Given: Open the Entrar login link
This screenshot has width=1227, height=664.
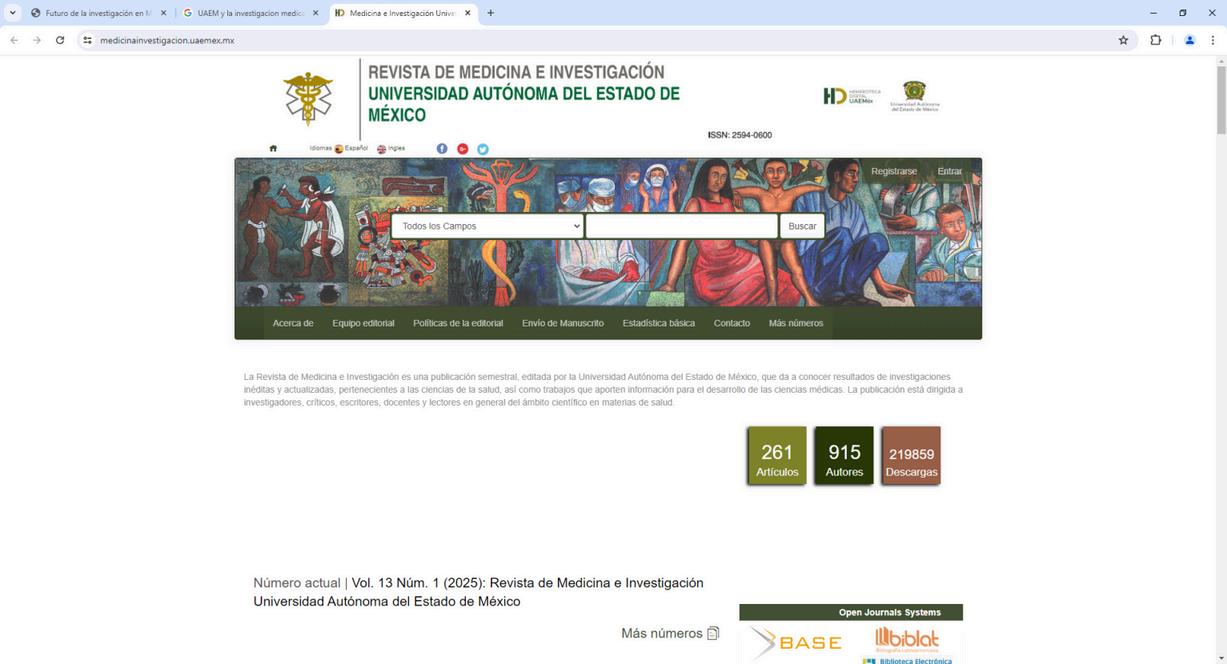Looking at the screenshot, I should click(x=949, y=171).
